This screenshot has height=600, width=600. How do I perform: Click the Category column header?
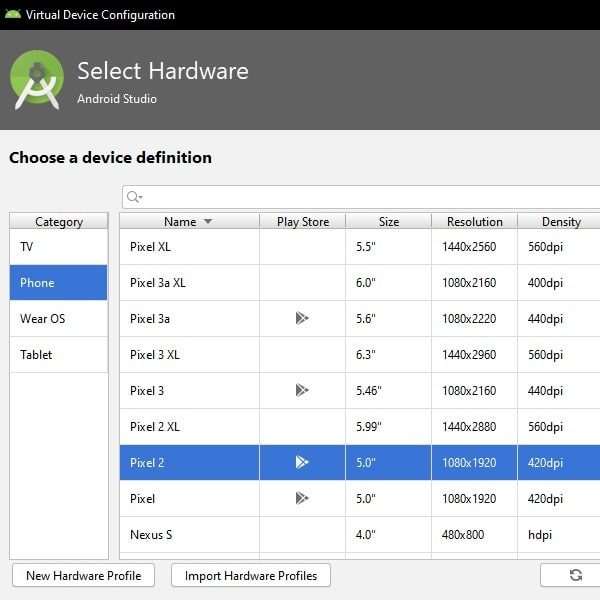pos(59,221)
